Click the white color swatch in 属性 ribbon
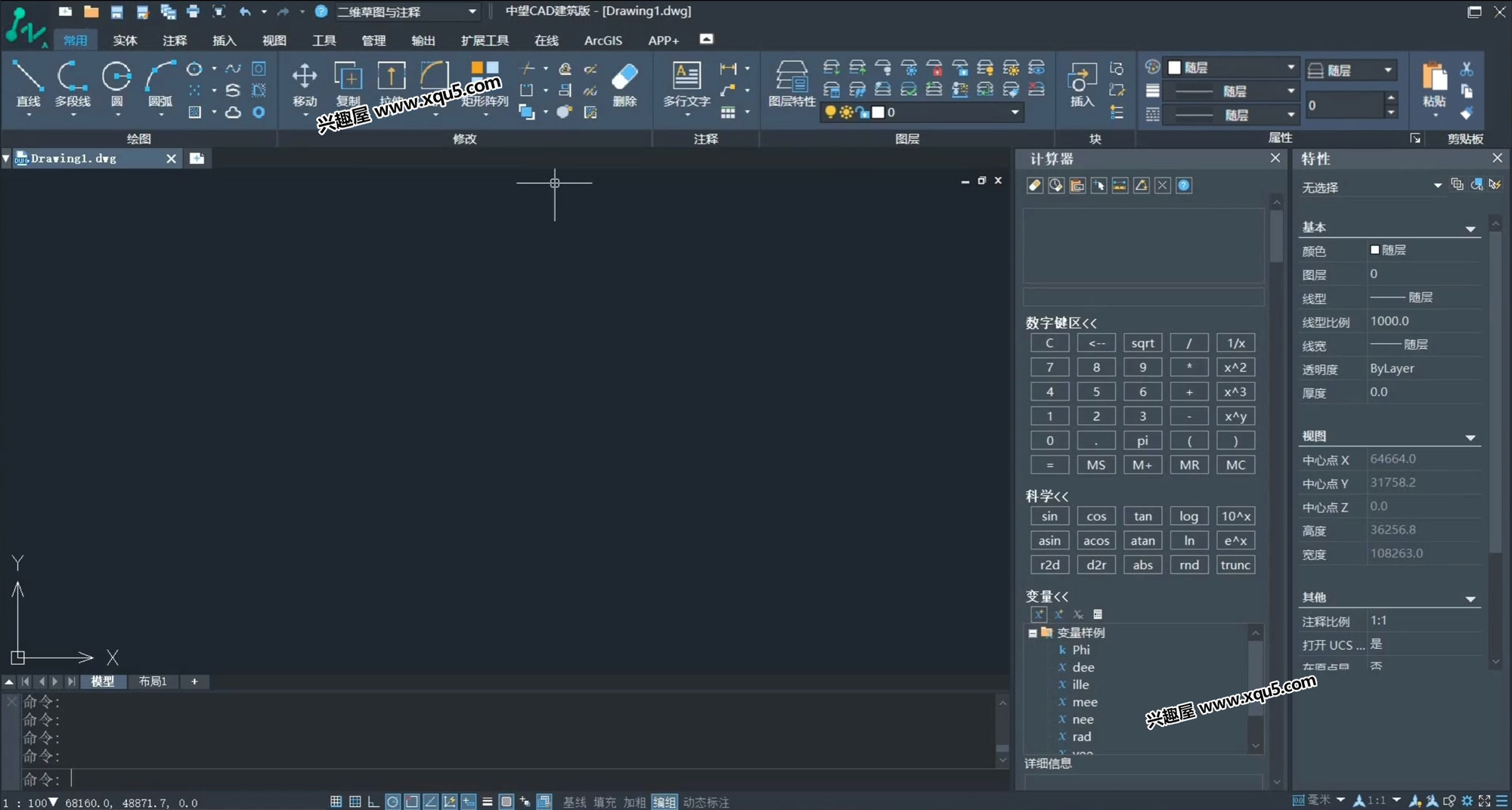The width and height of the screenshot is (1512, 810). click(1175, 68)
